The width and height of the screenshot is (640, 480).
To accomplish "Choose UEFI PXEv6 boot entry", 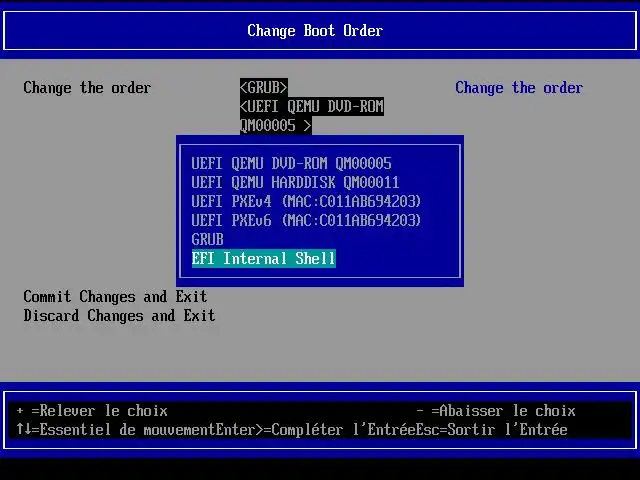I will (306, 220).
